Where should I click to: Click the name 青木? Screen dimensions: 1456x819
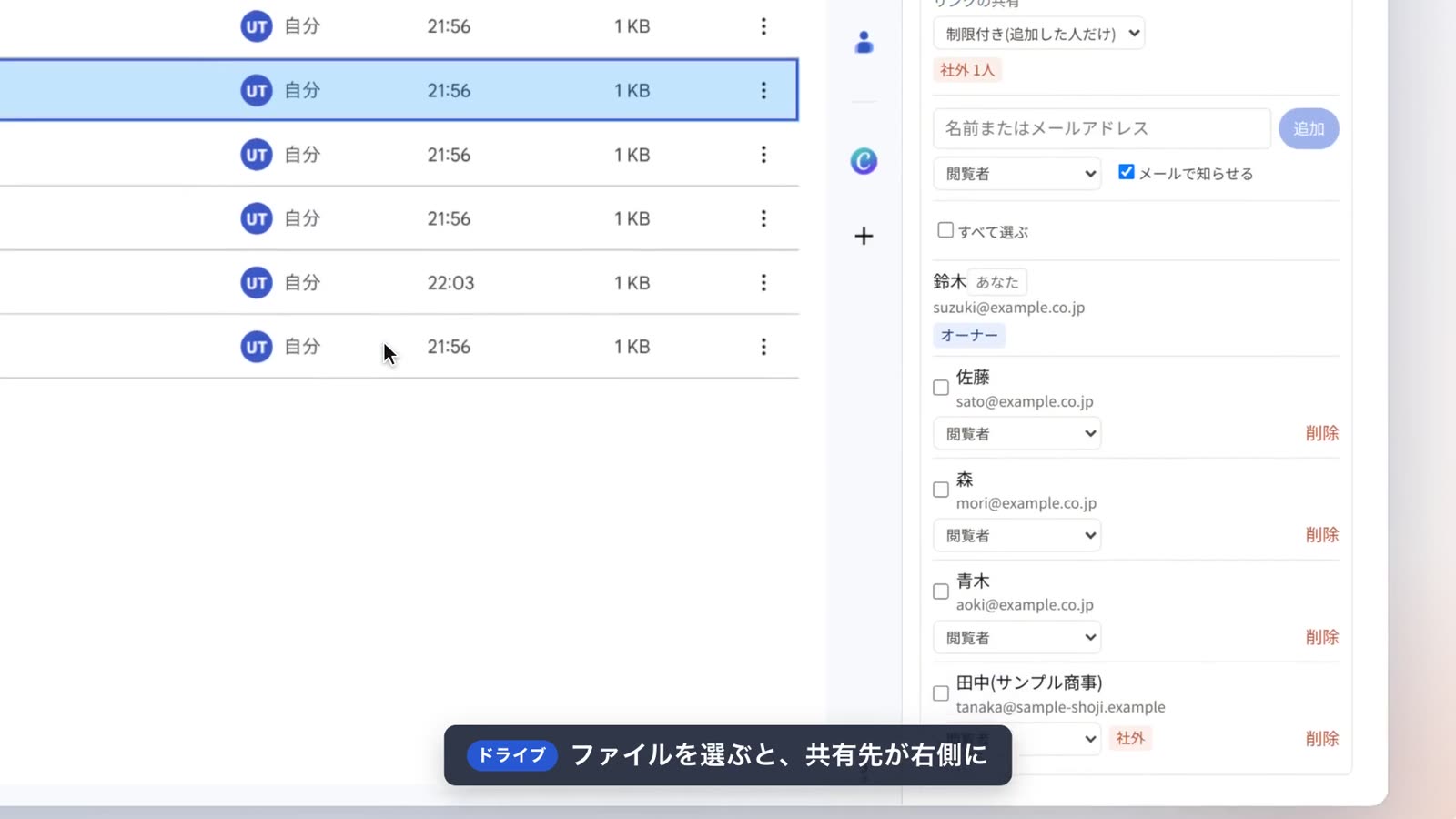click(x=973, y=581)
